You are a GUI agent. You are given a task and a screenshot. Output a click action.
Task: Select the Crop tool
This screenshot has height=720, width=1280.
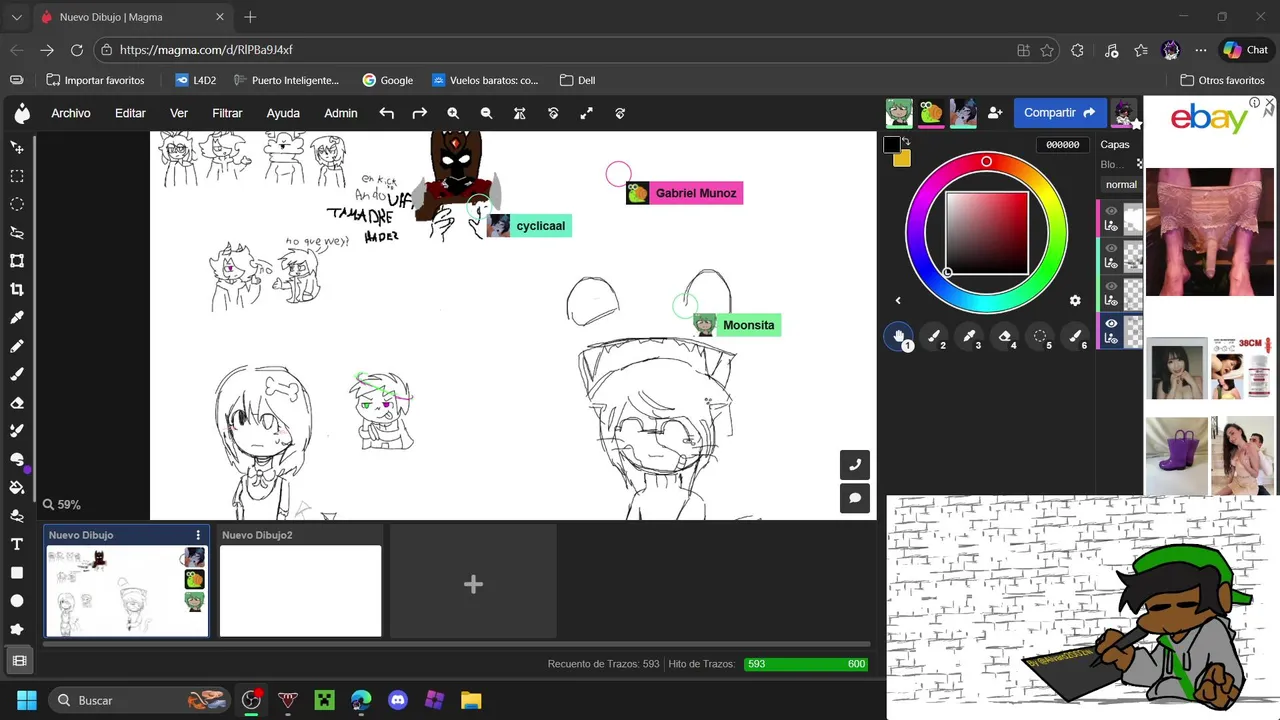click(x=17, y=289)
